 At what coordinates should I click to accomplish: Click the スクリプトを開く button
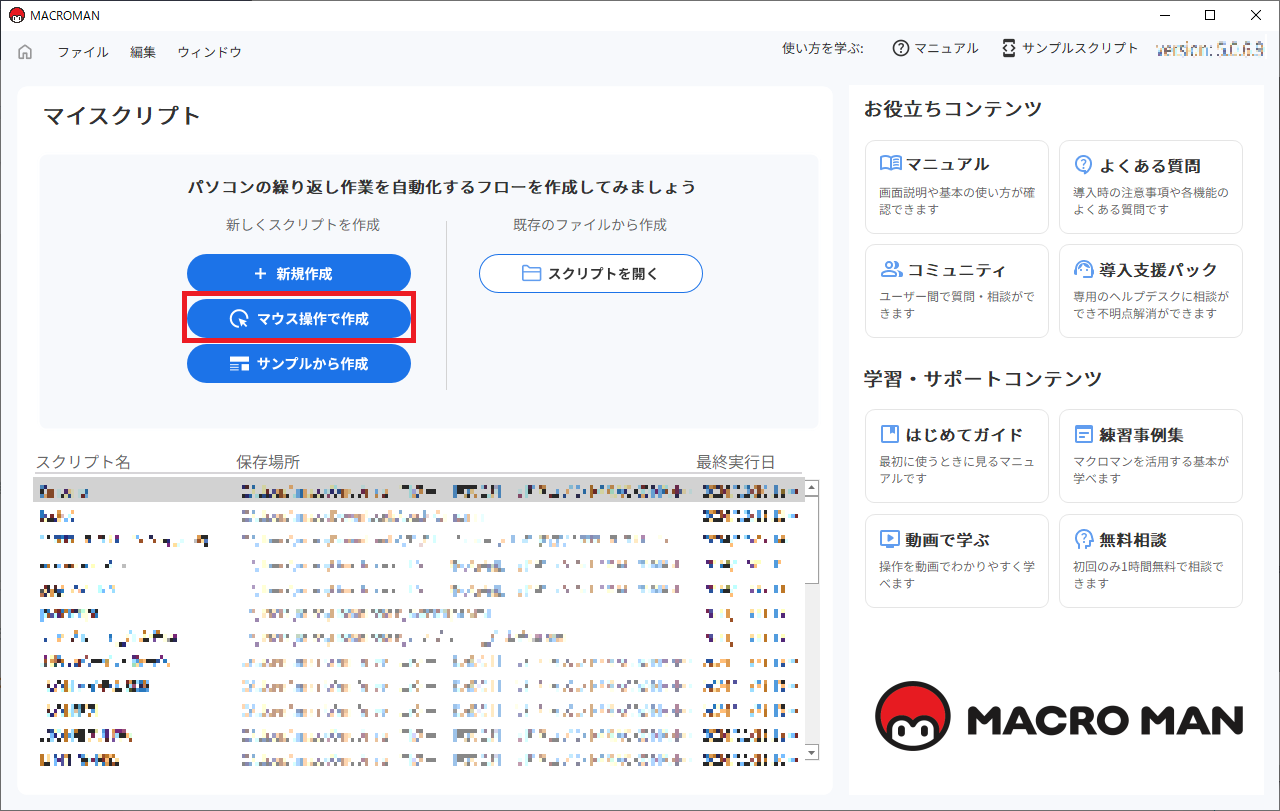[591, 273]
